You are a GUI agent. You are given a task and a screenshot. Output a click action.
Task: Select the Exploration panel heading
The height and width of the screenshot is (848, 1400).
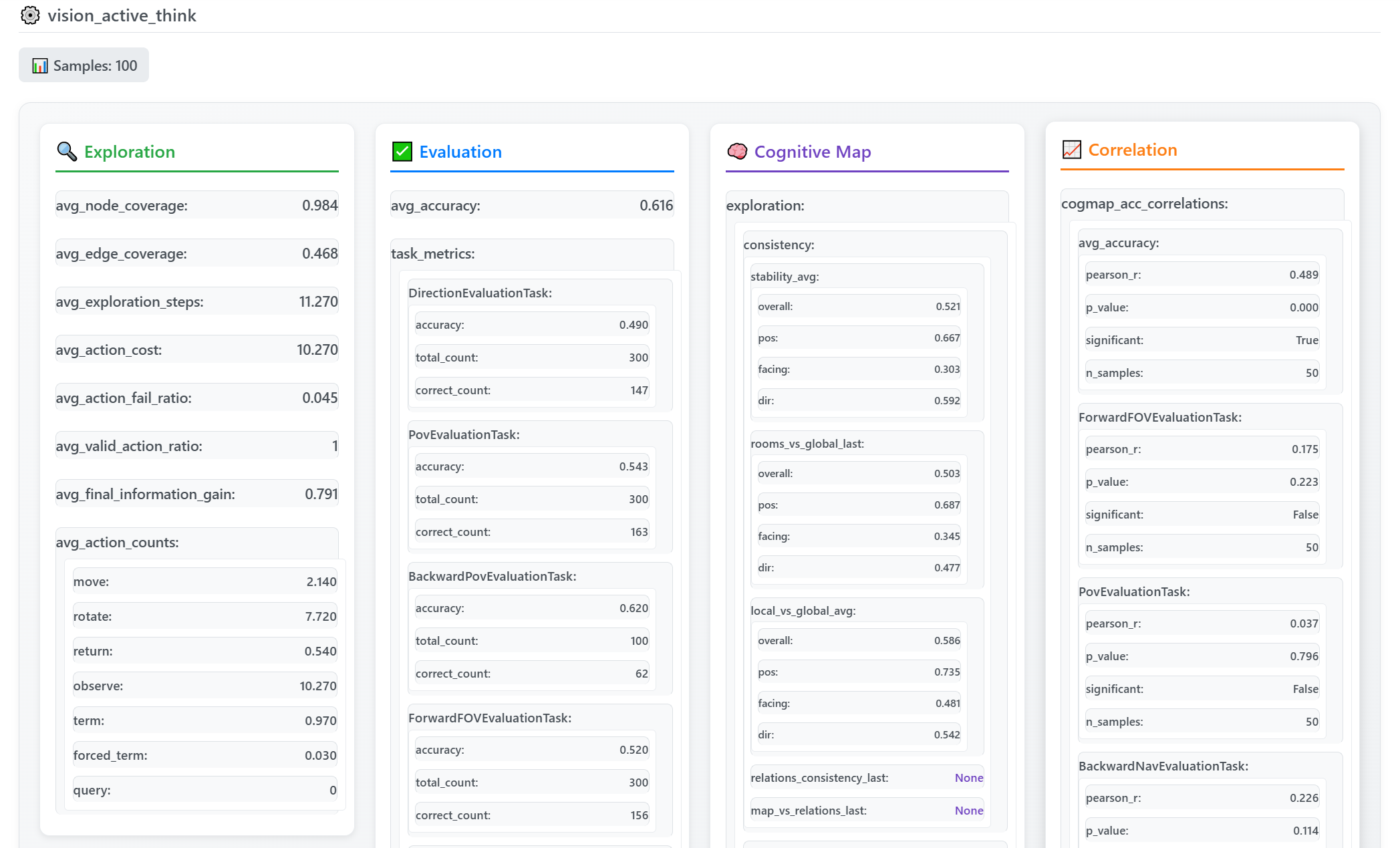(x=130, y=152)
